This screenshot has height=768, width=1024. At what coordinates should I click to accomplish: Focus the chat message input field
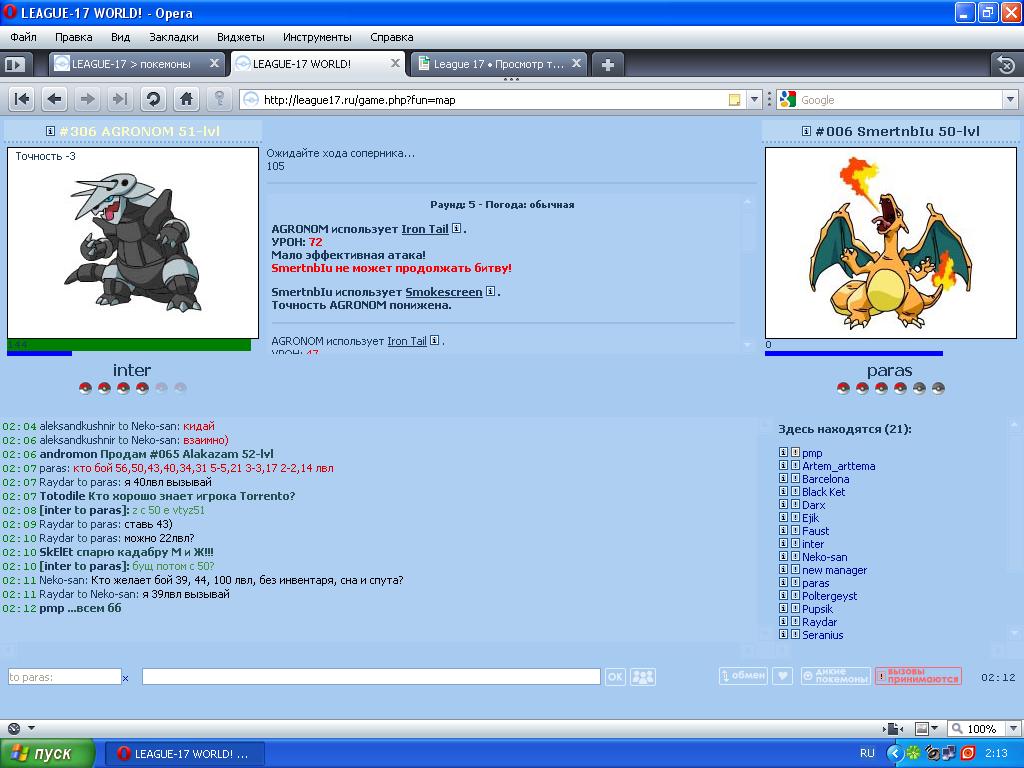click(x=371, y=677)
